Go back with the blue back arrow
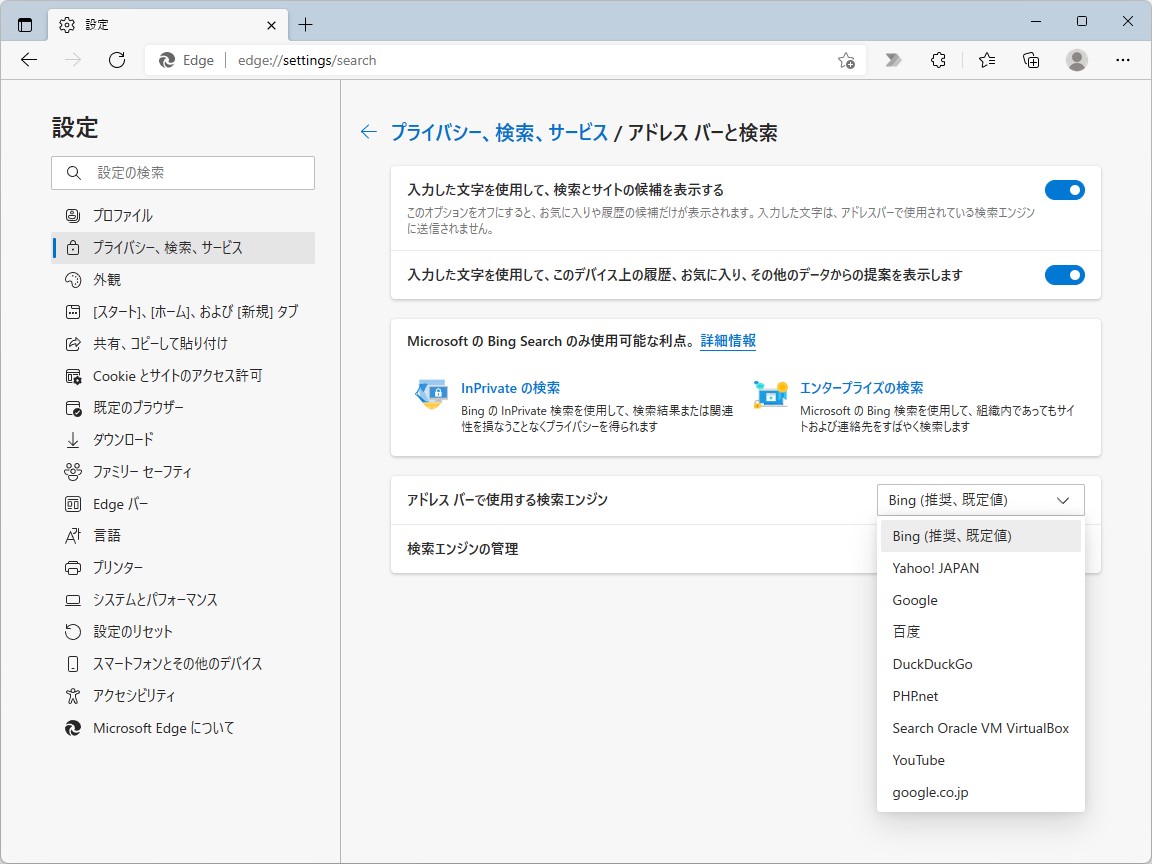Screen dimensions: 1152x864 coord(368,131)
